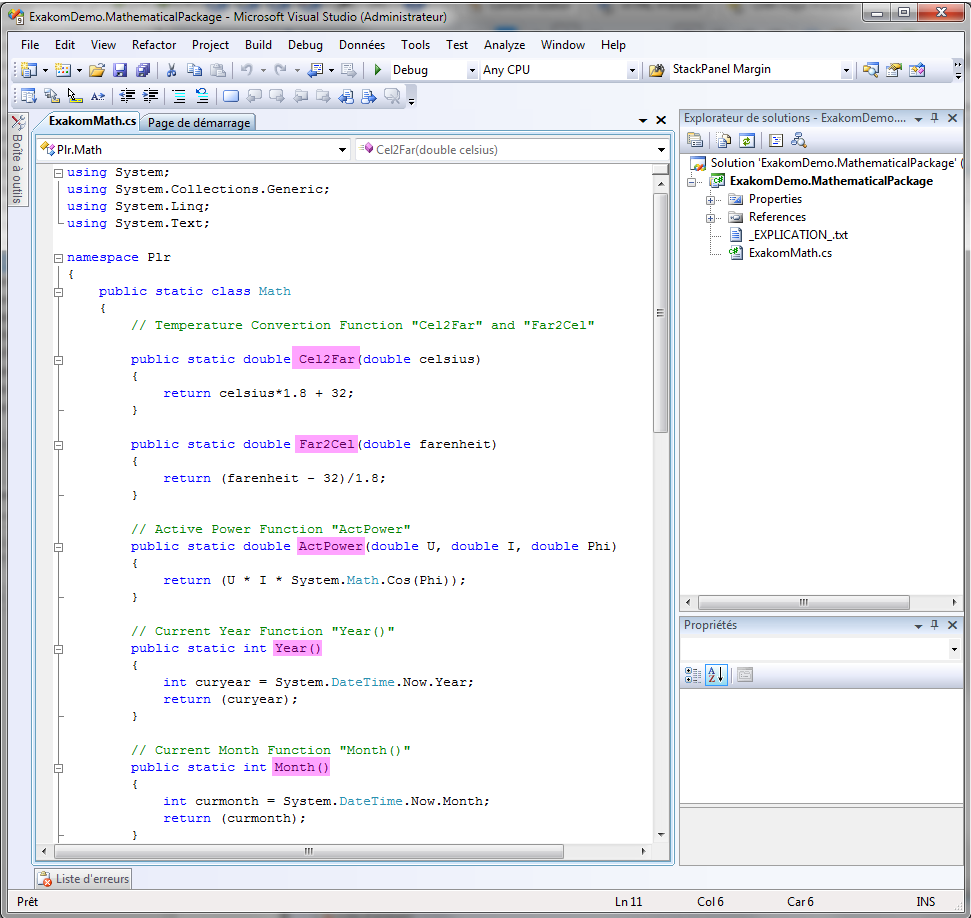Save the file with the floppy disk icon
The width and height of the screenshot is (971, 918).
[x=120, y=70]
